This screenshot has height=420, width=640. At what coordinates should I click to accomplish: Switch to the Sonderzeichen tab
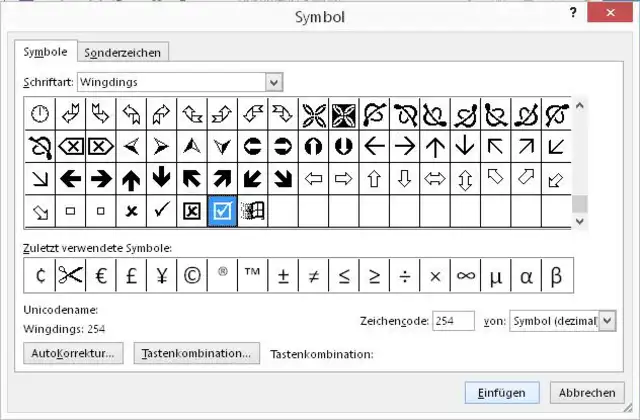(x=123, y=52)
